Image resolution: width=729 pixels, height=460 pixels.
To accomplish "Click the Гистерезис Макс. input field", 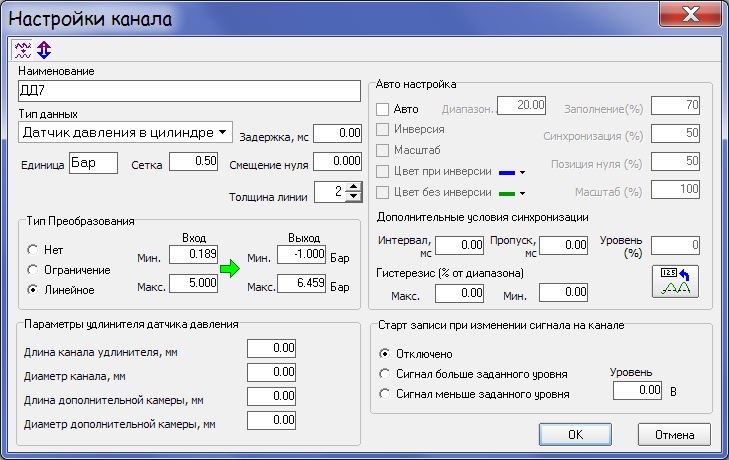I will tap(459, 293).
